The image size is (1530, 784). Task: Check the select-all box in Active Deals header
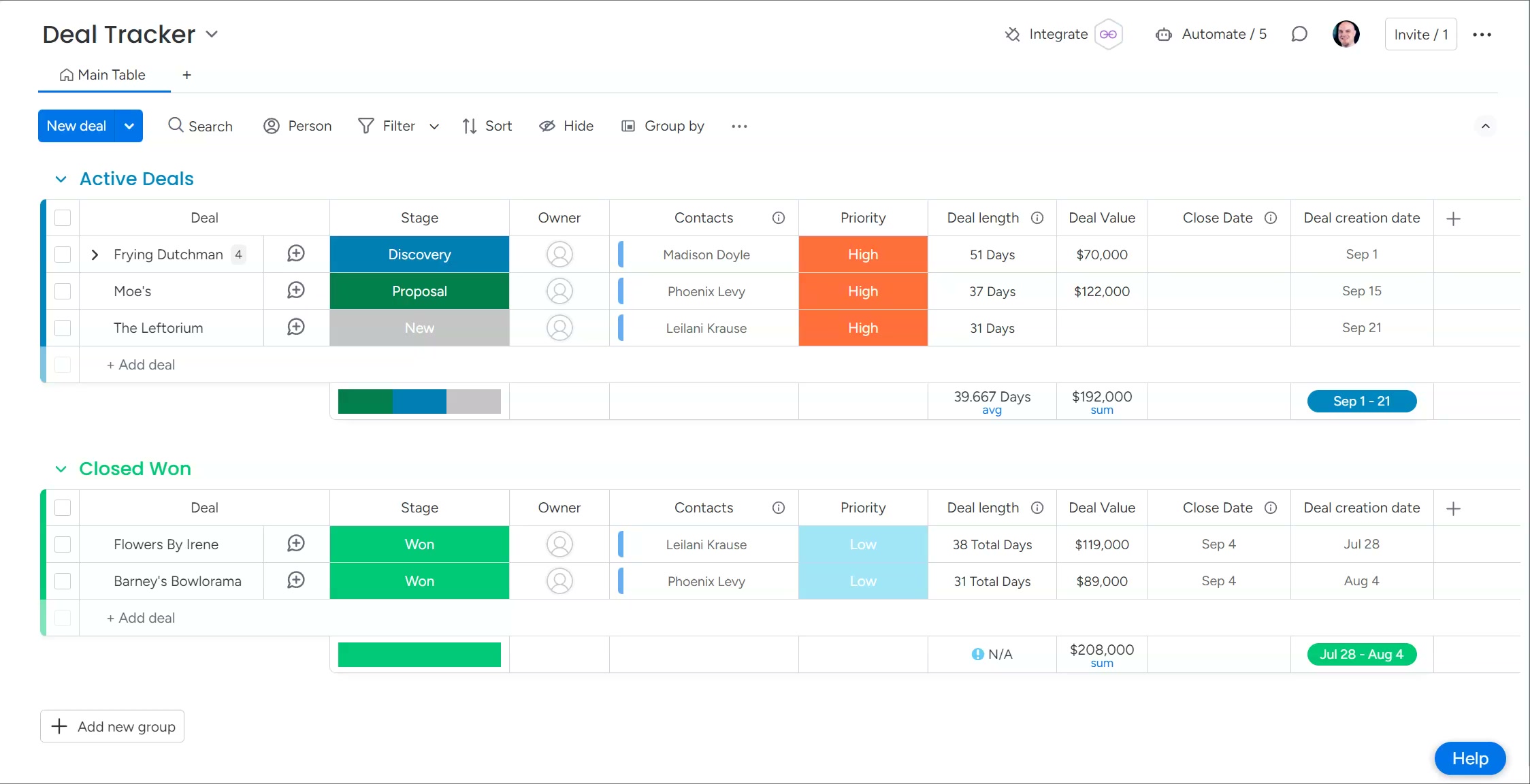point(63,218)
